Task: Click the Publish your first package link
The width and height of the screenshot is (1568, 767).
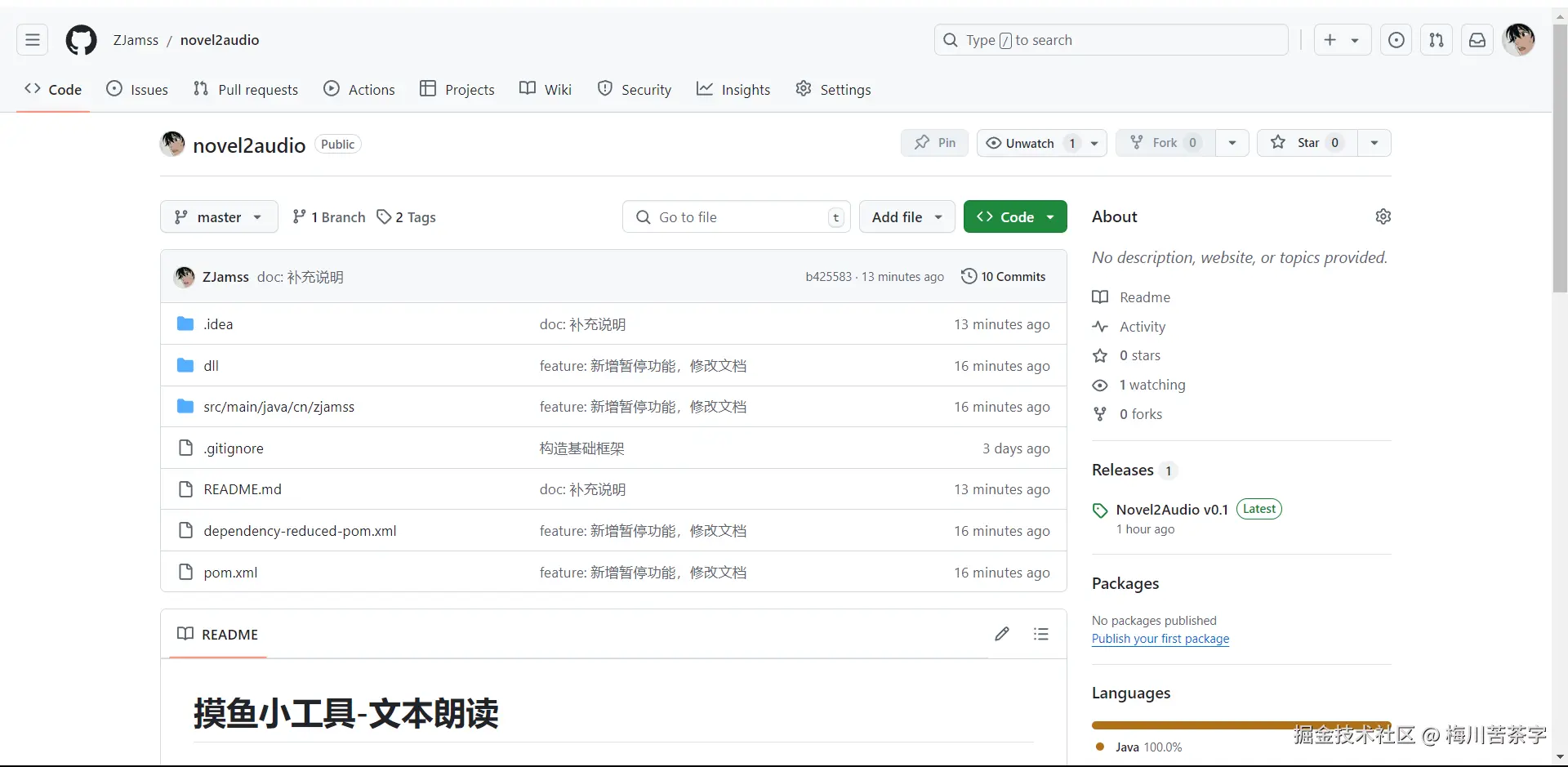Action: click(1160, 639)
